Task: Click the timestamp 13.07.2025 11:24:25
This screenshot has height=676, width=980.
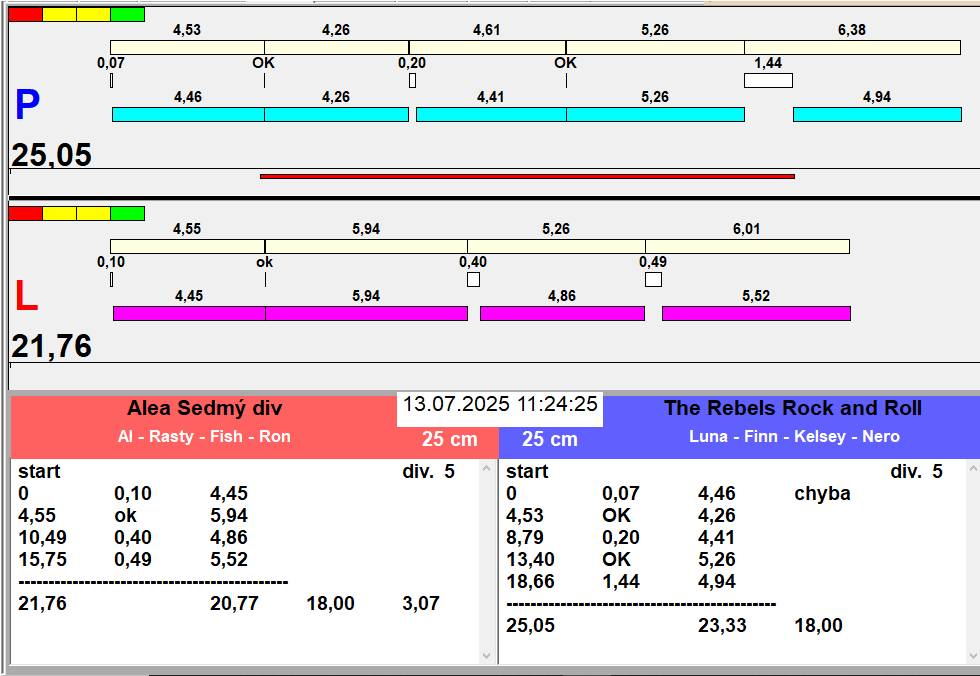Action: coord(500,404)
